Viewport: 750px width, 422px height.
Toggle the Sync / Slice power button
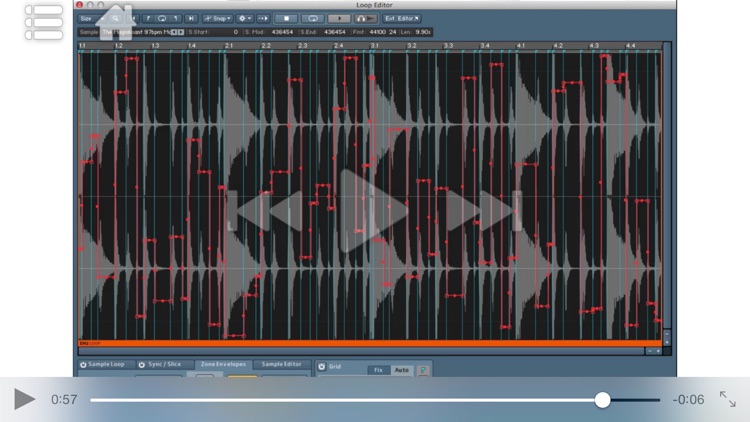coord(142,365)
